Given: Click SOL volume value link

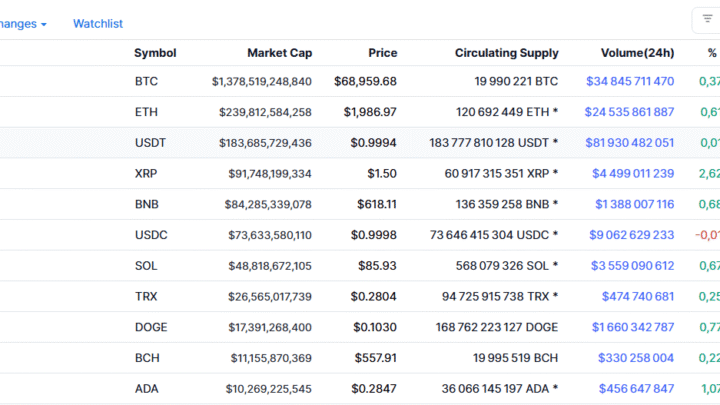Looking at the screenshot, I should pyautogui.click(x=633, y=266).
